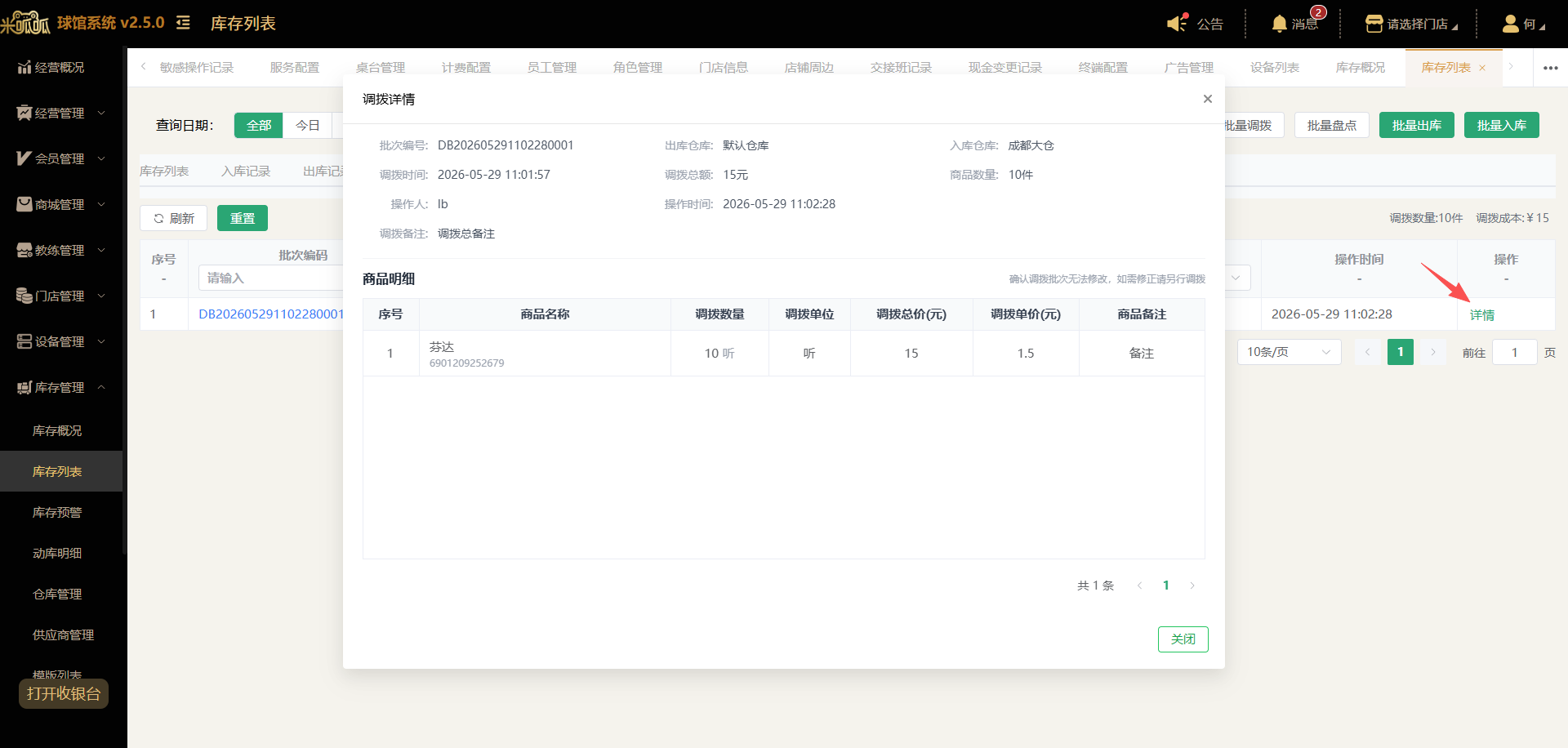Viewport: 1568px width, 748px height.
Task: Open 公告 announcement speaker icon
Action: [1177, 23]
